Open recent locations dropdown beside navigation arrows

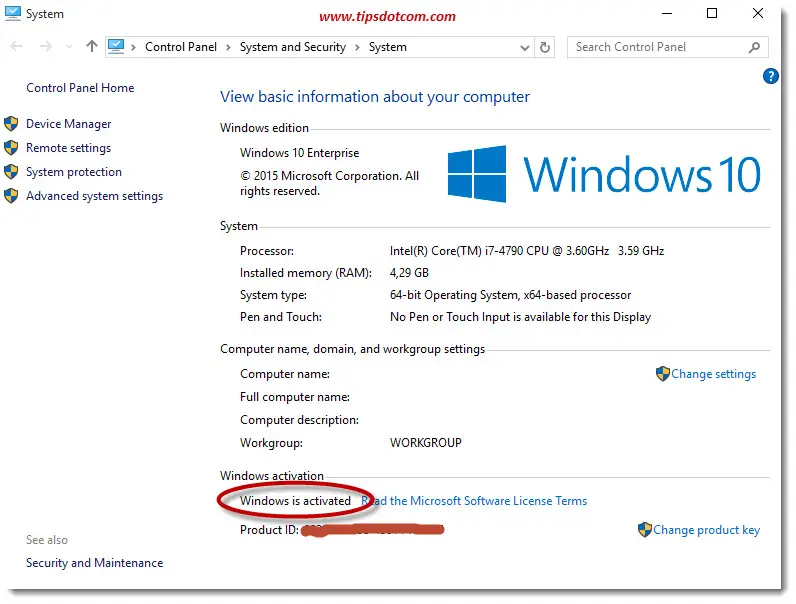69,47
